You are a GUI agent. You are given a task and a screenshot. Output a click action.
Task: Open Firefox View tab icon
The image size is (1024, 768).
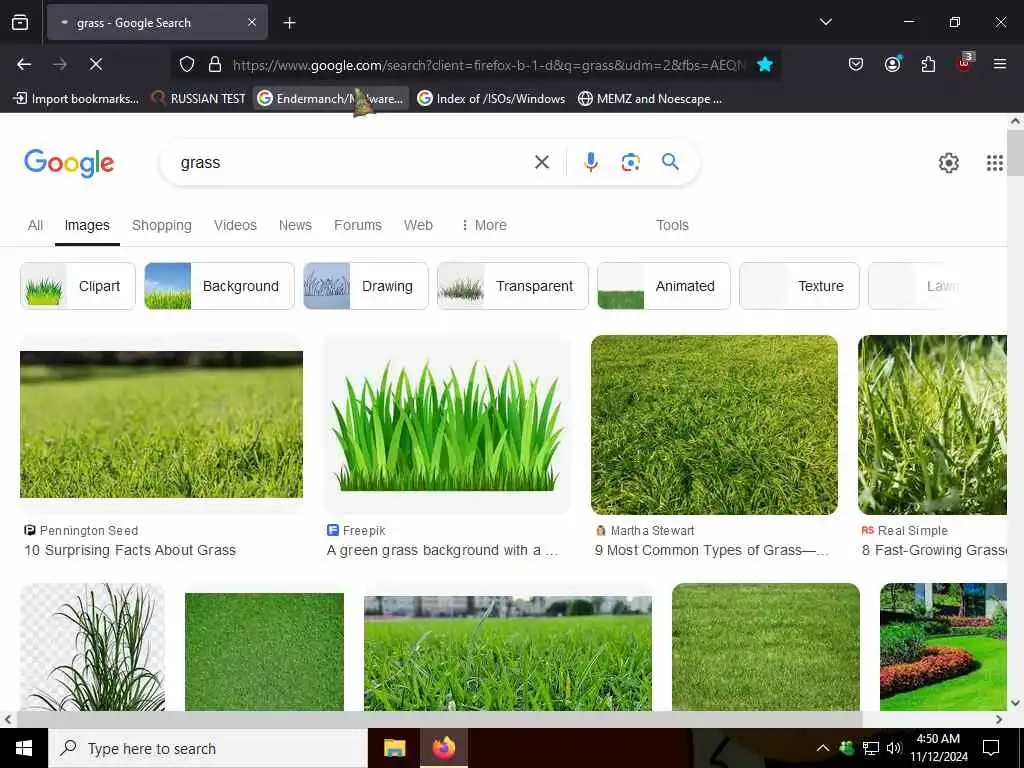click(x=20, y=22)
